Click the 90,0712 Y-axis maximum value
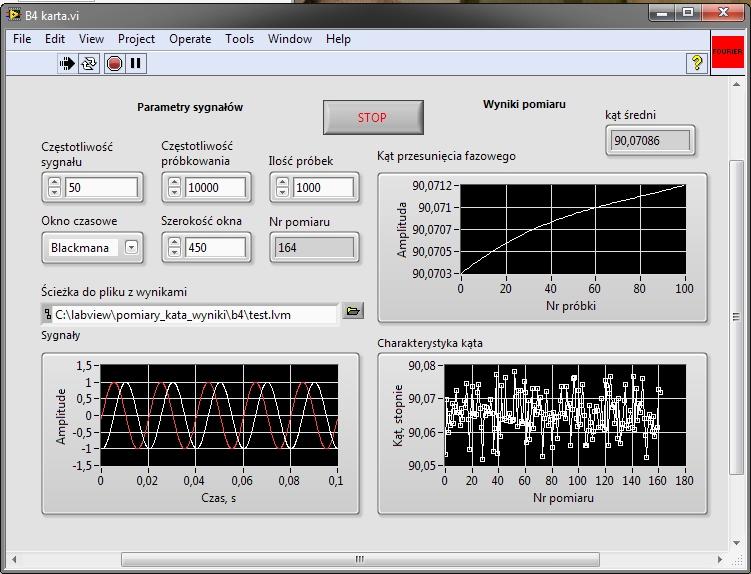The width and height of the screenshot is (751, 574). tap(432, 186)
